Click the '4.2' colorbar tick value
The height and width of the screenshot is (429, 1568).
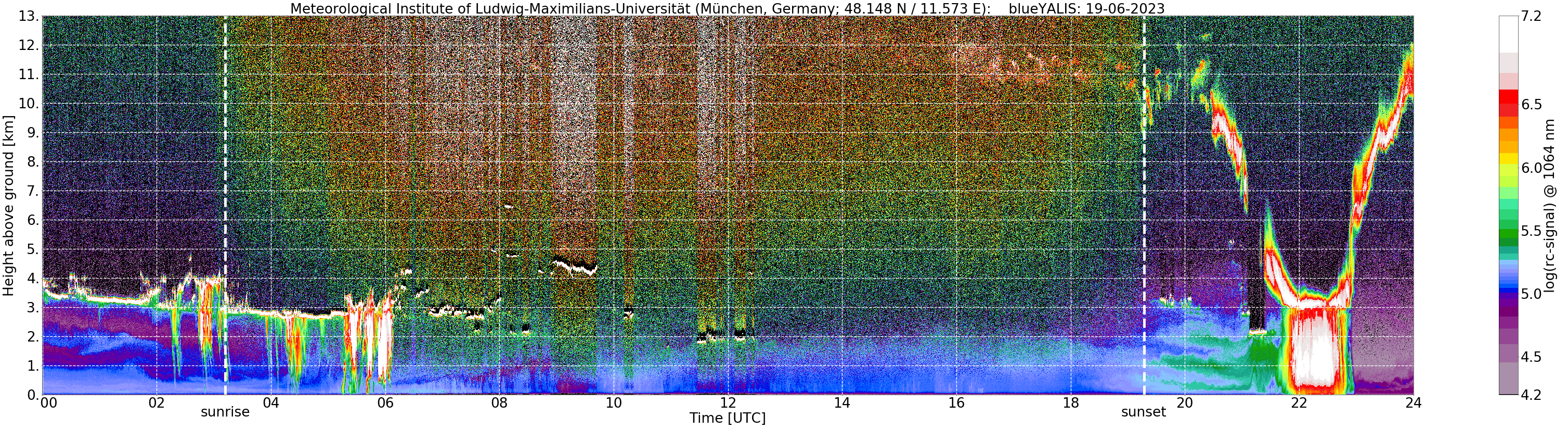[1531, 395]
